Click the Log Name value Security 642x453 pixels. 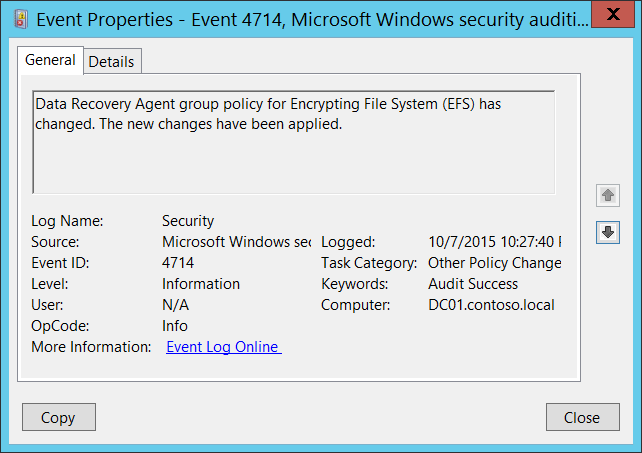(x=188, y=220)
